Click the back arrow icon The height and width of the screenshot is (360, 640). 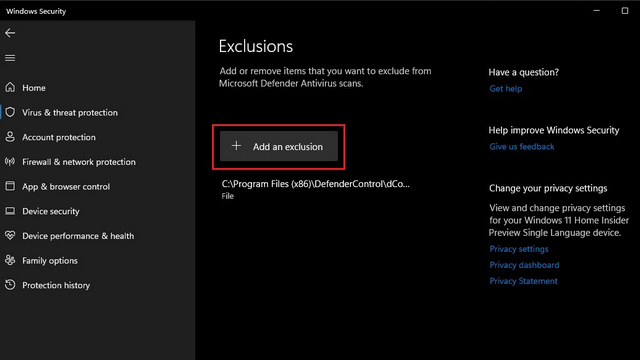(x=10, y=33)
